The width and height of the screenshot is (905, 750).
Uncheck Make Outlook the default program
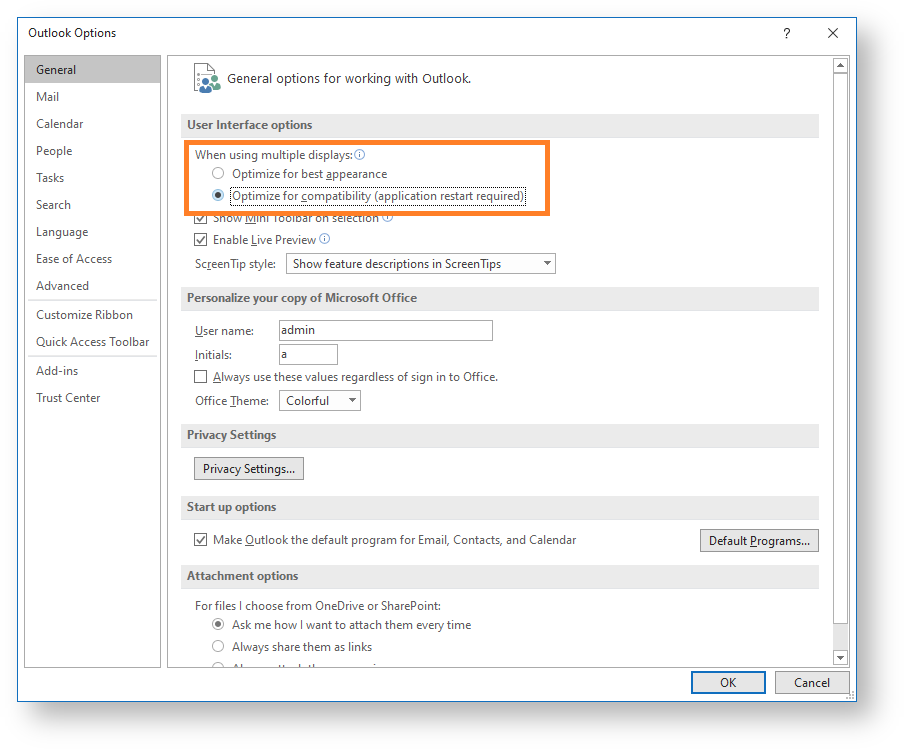pos(201,540)
